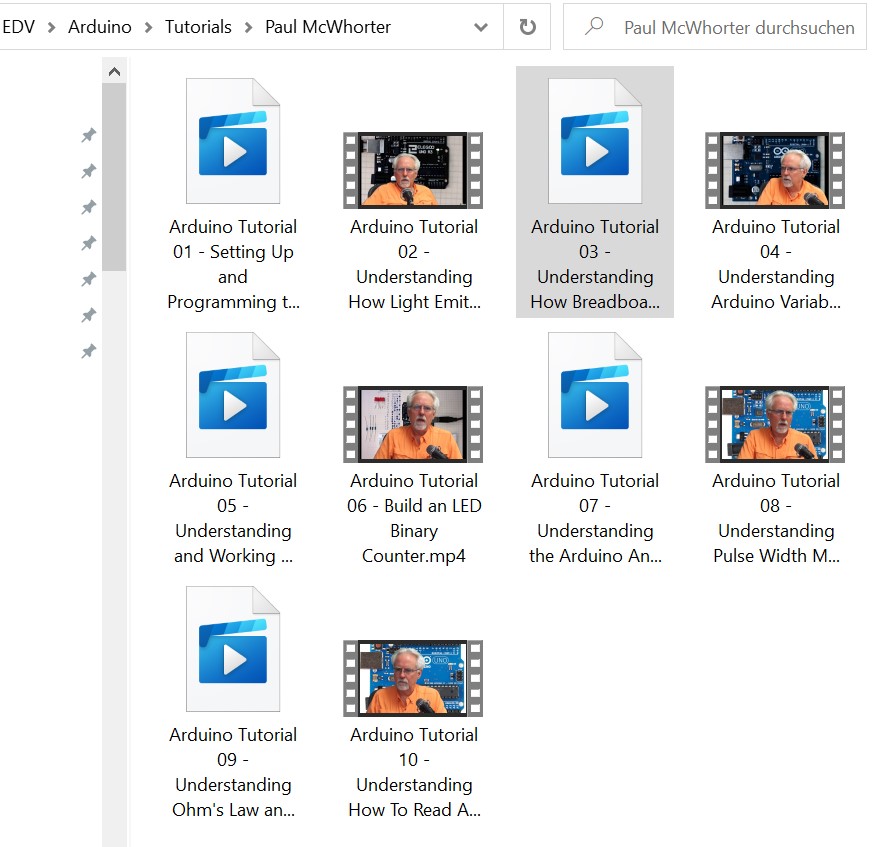
Task: Click the search magnifier icon
Action: [594, 26]
